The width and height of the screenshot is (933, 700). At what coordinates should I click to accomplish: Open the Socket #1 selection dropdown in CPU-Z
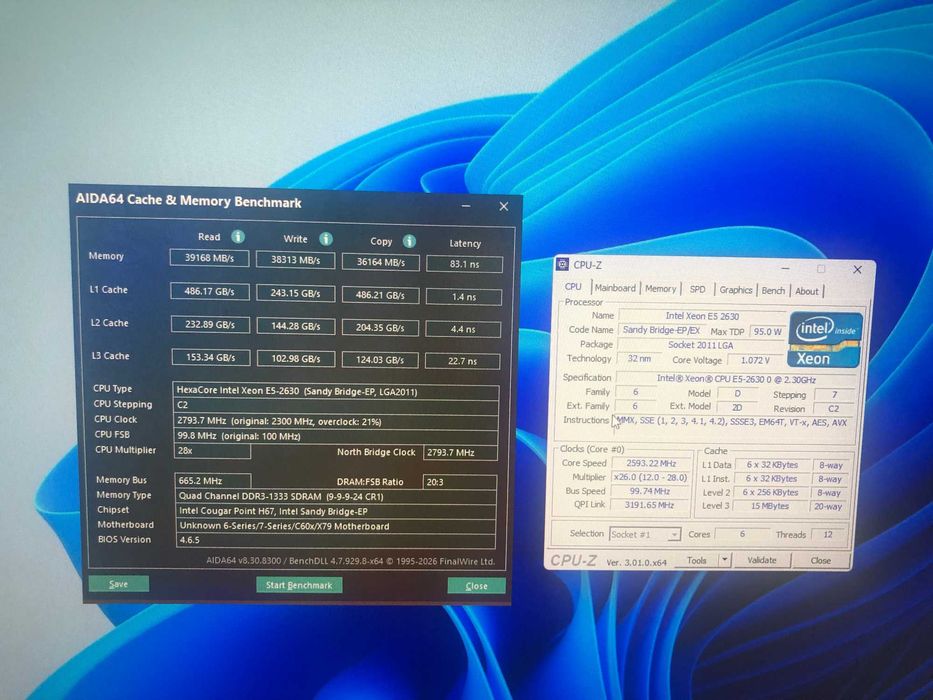[x=645, y=534]
